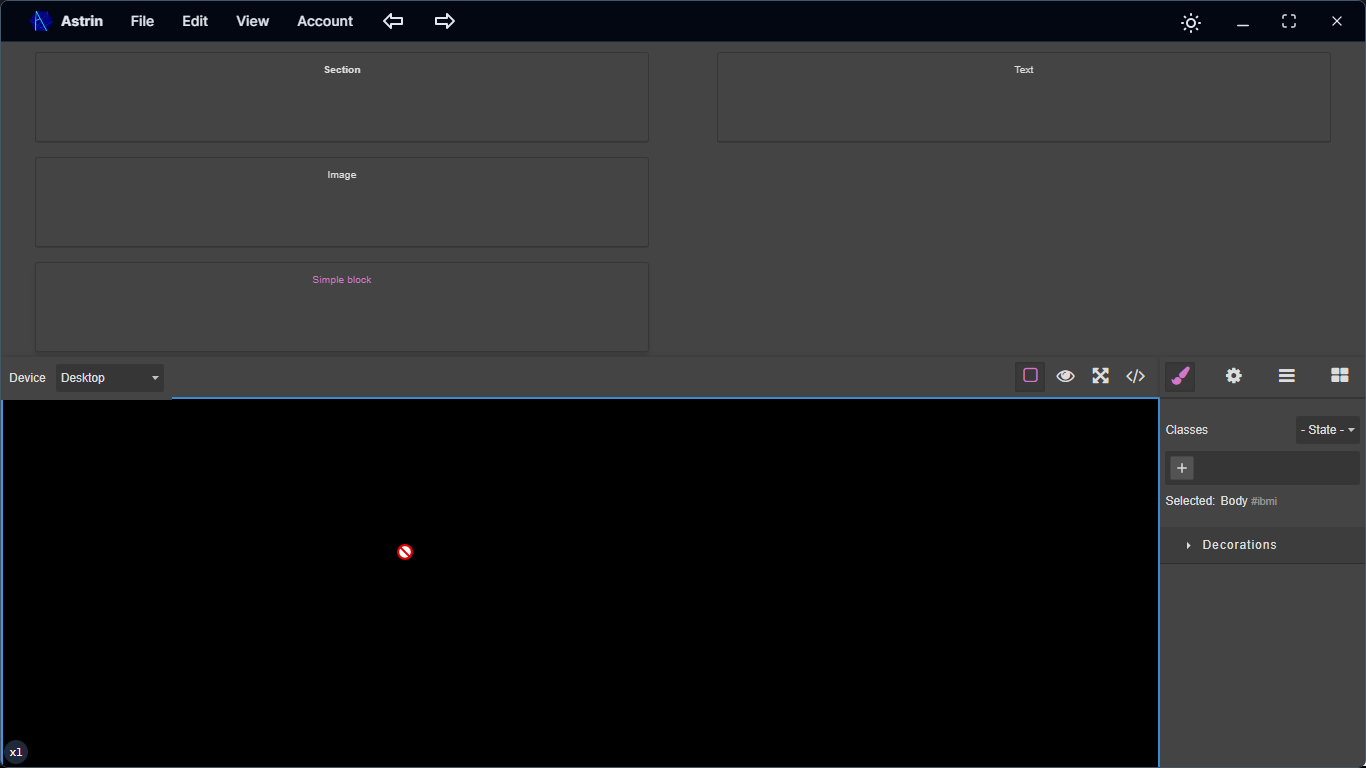The image size is (1366, 768).
Task: Open the State dropdown
Action: tap(1328, 430)
